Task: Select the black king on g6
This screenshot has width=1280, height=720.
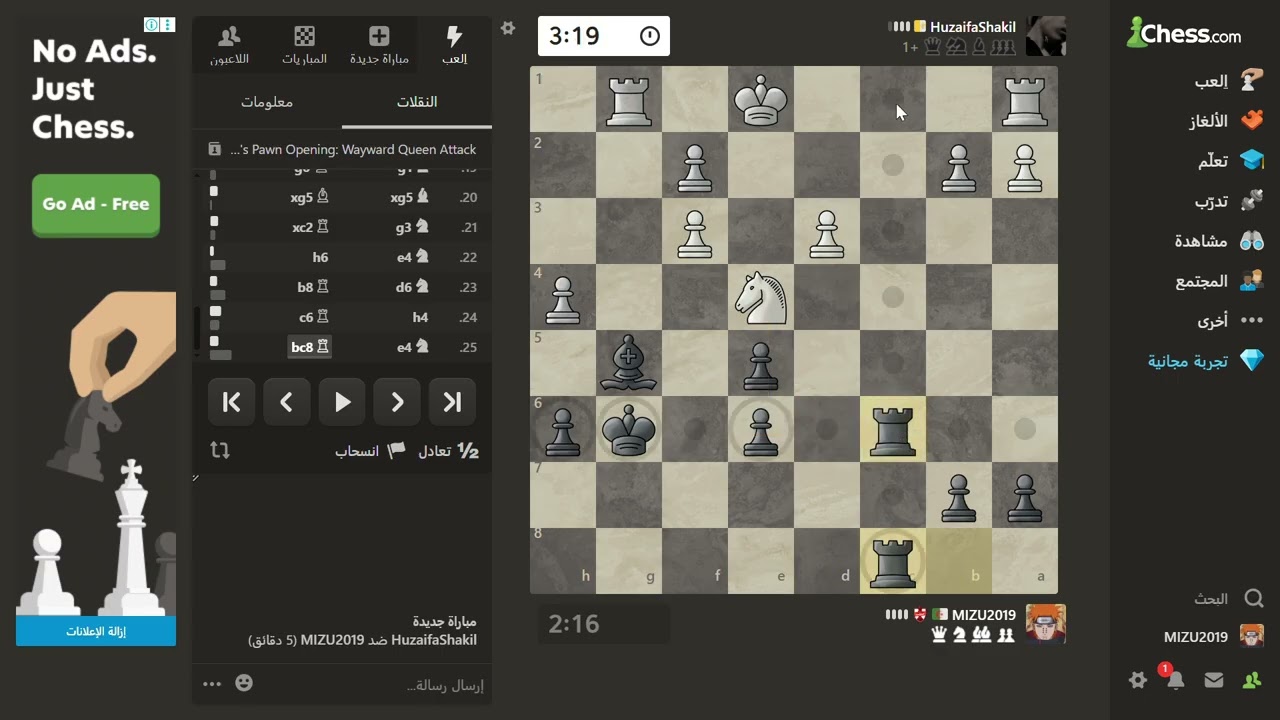Action: click(x=629, y=429)
